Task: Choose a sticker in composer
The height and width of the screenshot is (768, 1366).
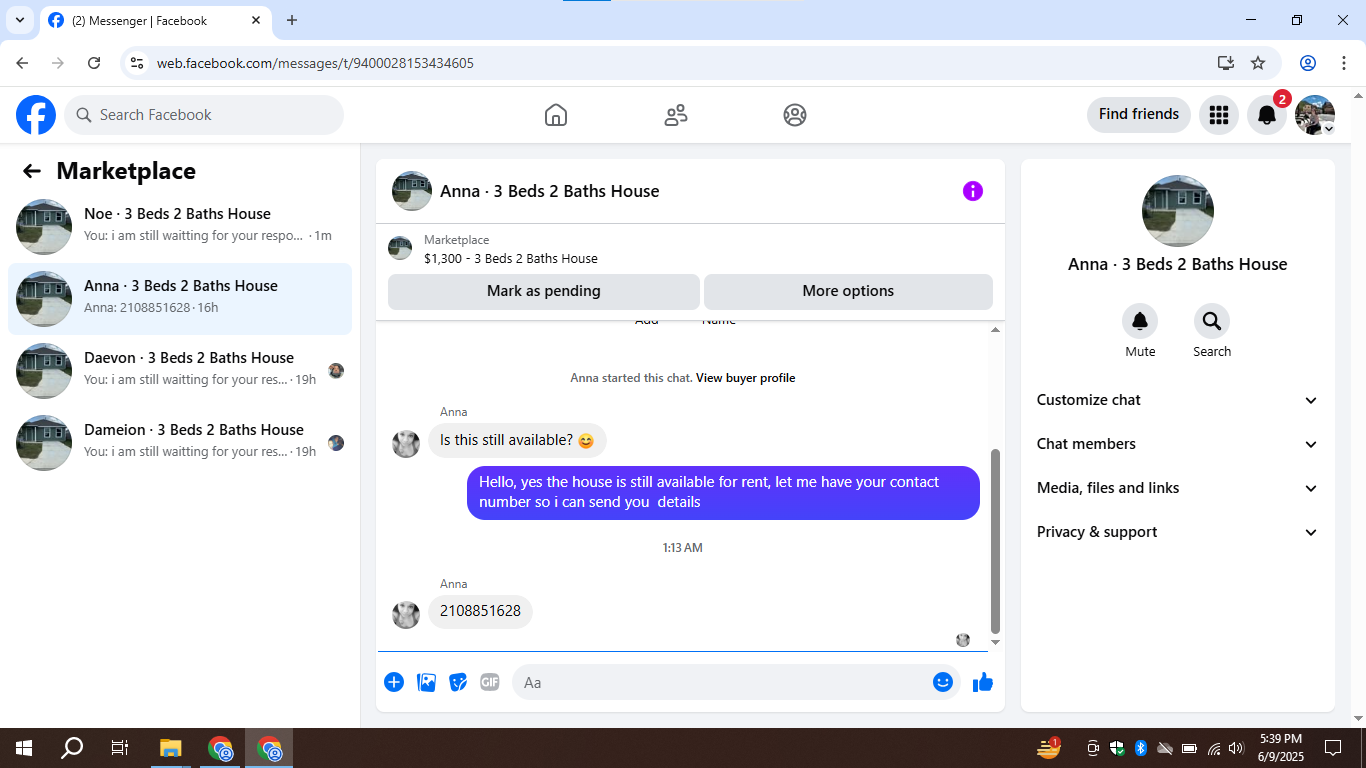Action: click(x=458, y=682)
